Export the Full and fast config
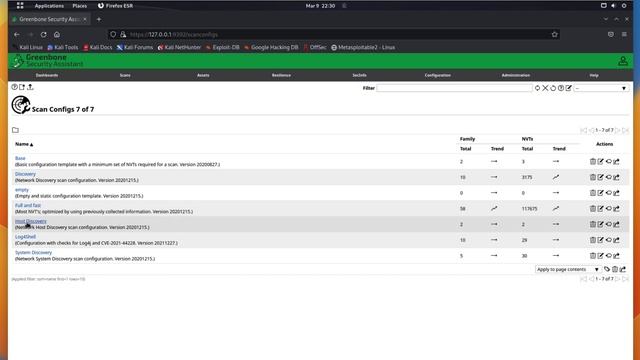 616,209
